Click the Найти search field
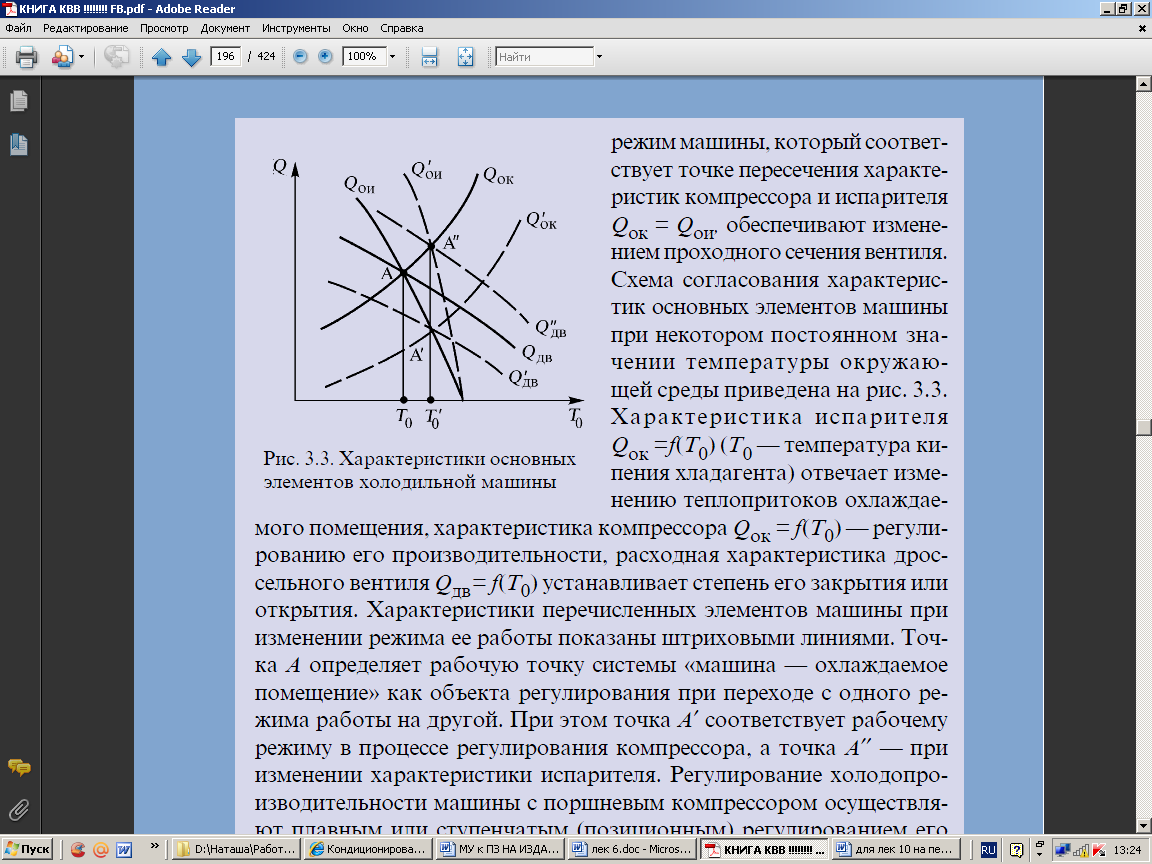The height and width of the screenshot is (864, 1152). pos(544,57)
